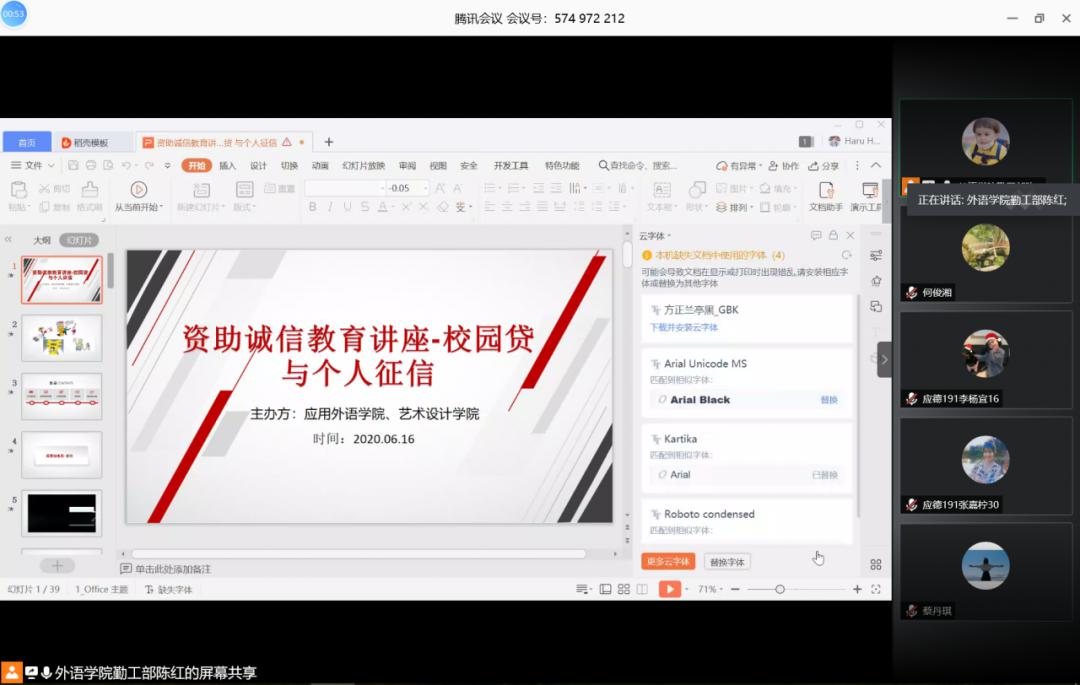
Task: Collapse the ribbon with the chevron arrow
Action: coord(876,166)
